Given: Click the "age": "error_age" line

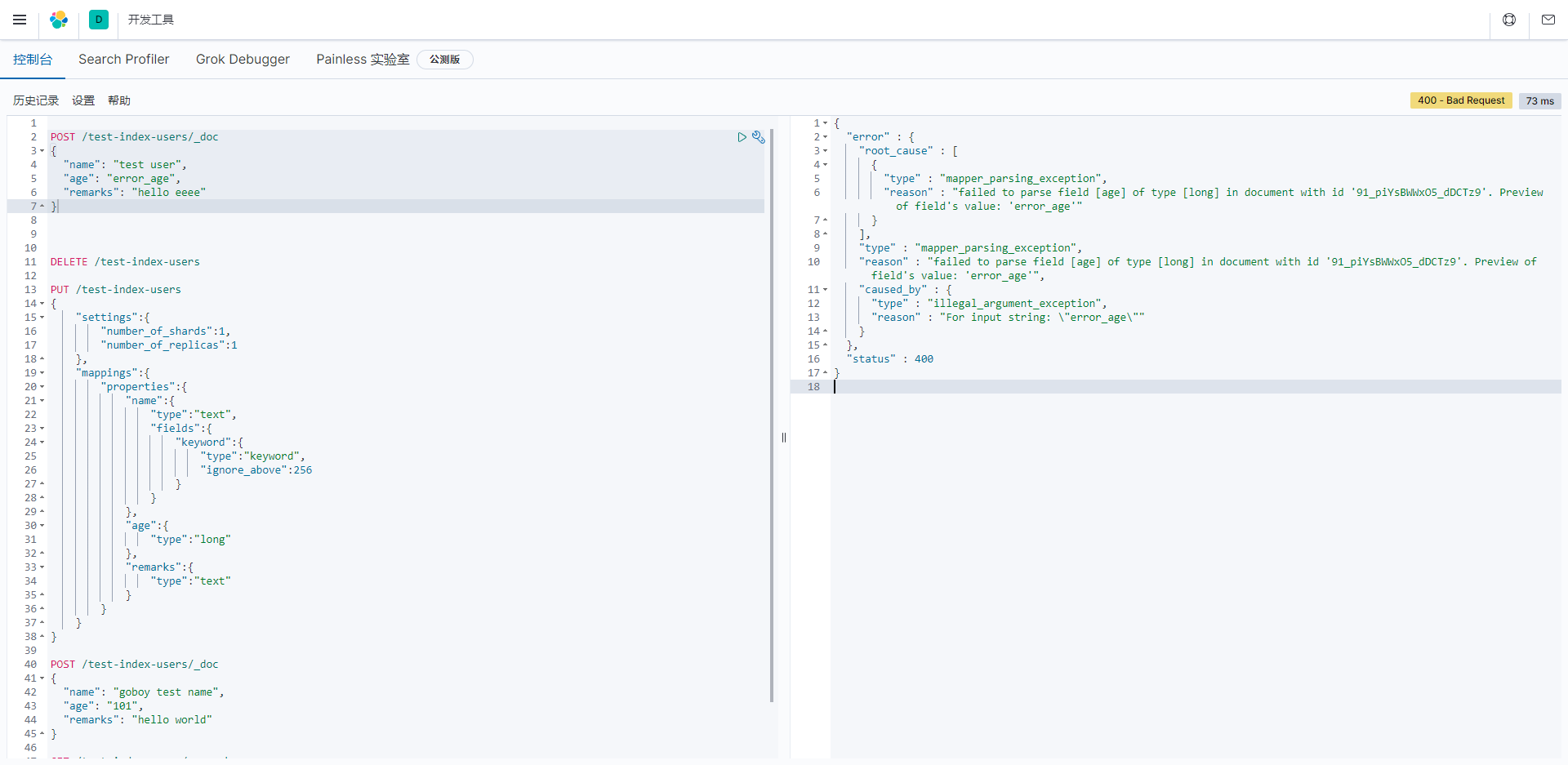Looking at the screenshot, I should click(x=122, y=179).
